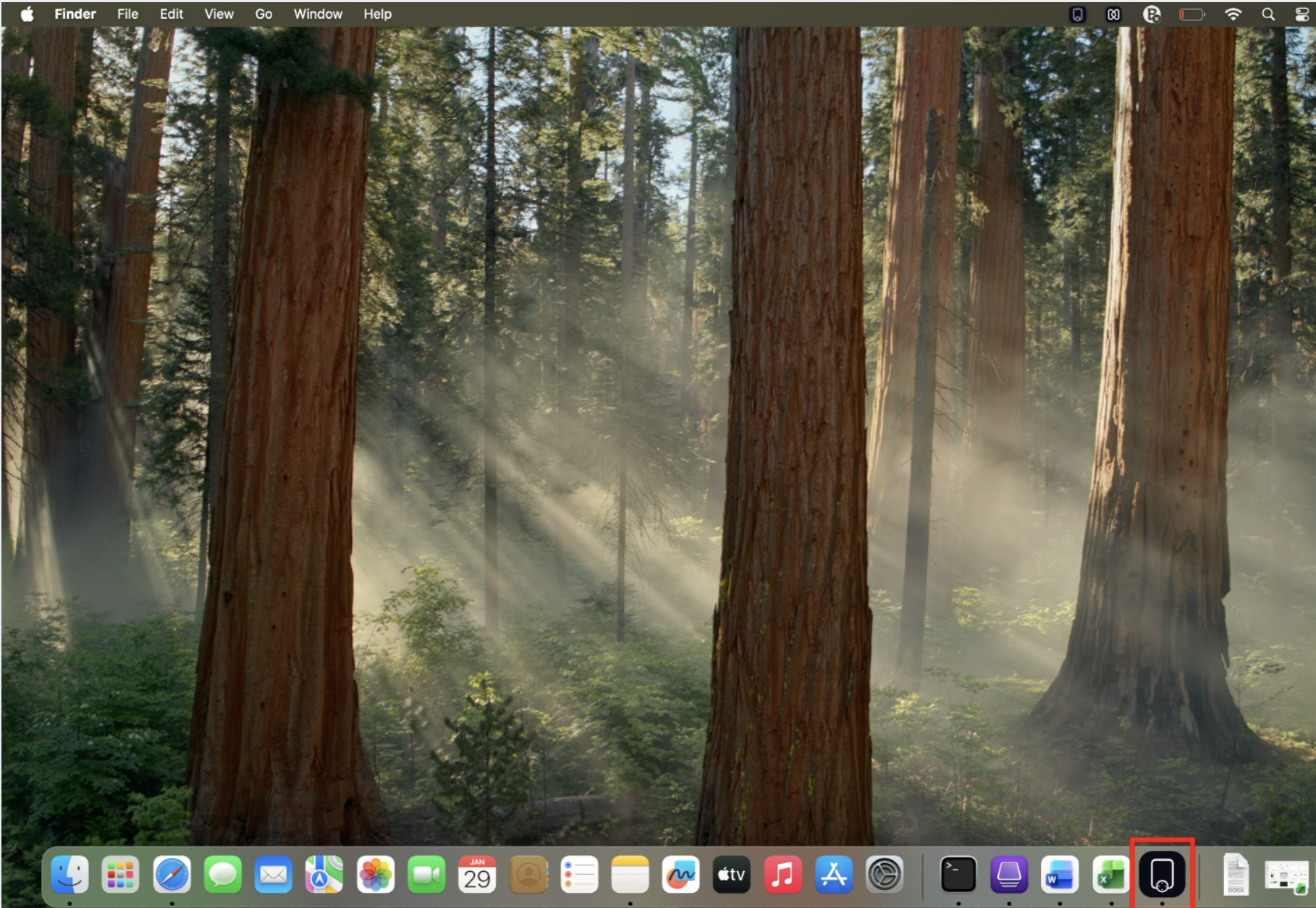Open the highlighted screen mirroring app
The width and height of the screenshot is (1316, 908).
(1162, 875)
